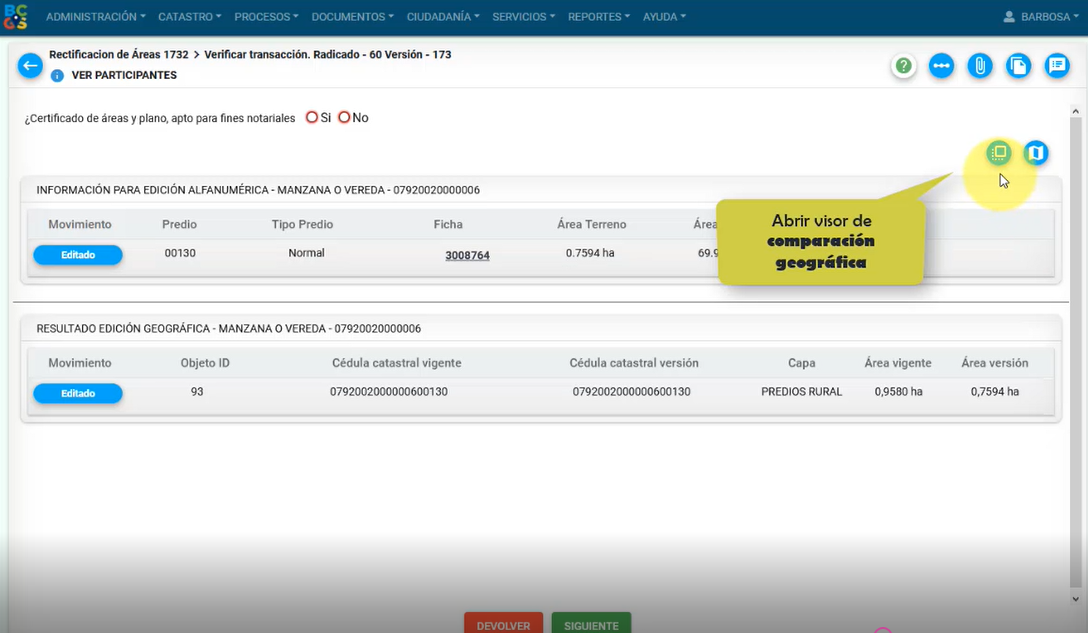
Task: Click the blue map viewer icon
Action: pos(1036,153)
